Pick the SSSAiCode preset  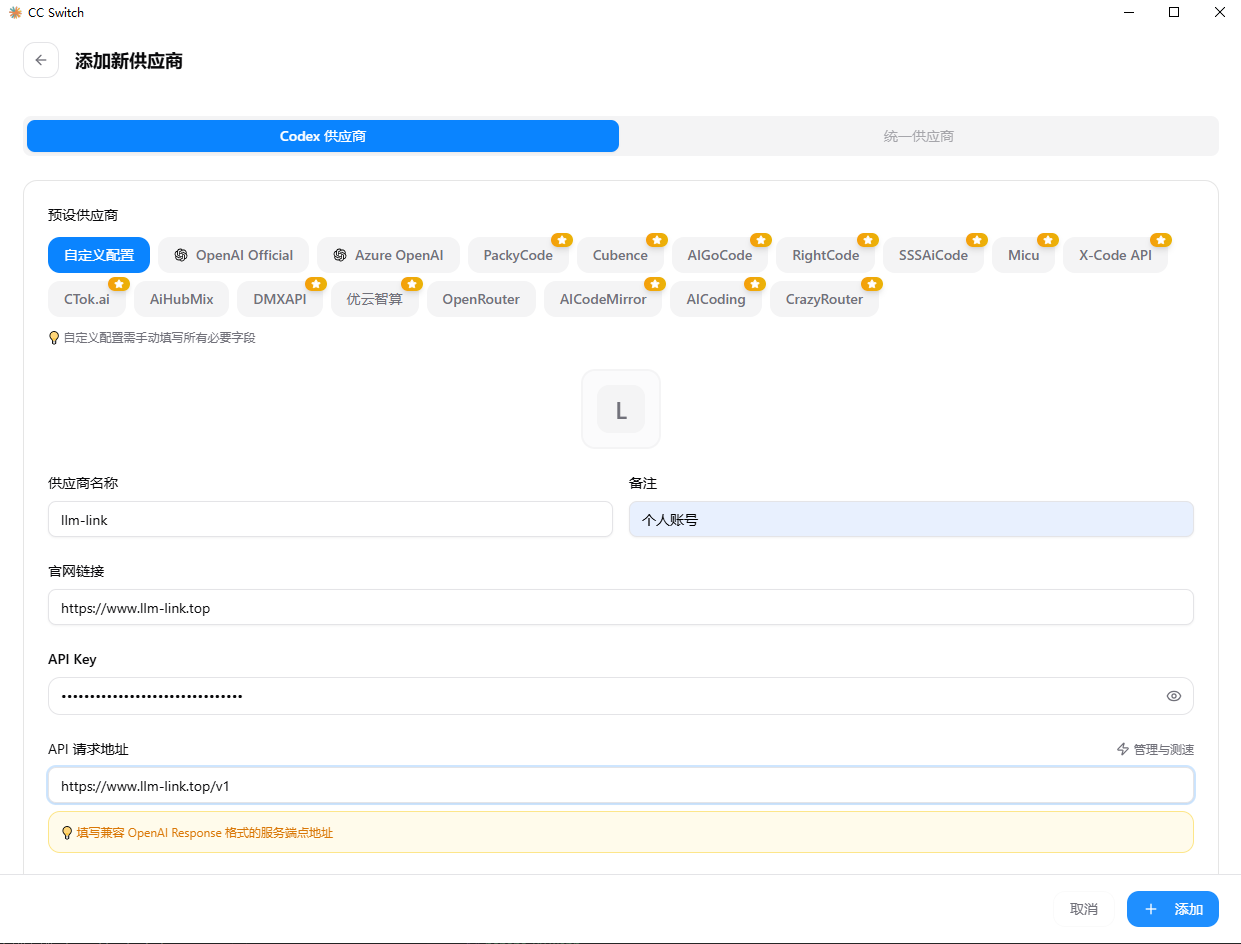tap(933, 255)
